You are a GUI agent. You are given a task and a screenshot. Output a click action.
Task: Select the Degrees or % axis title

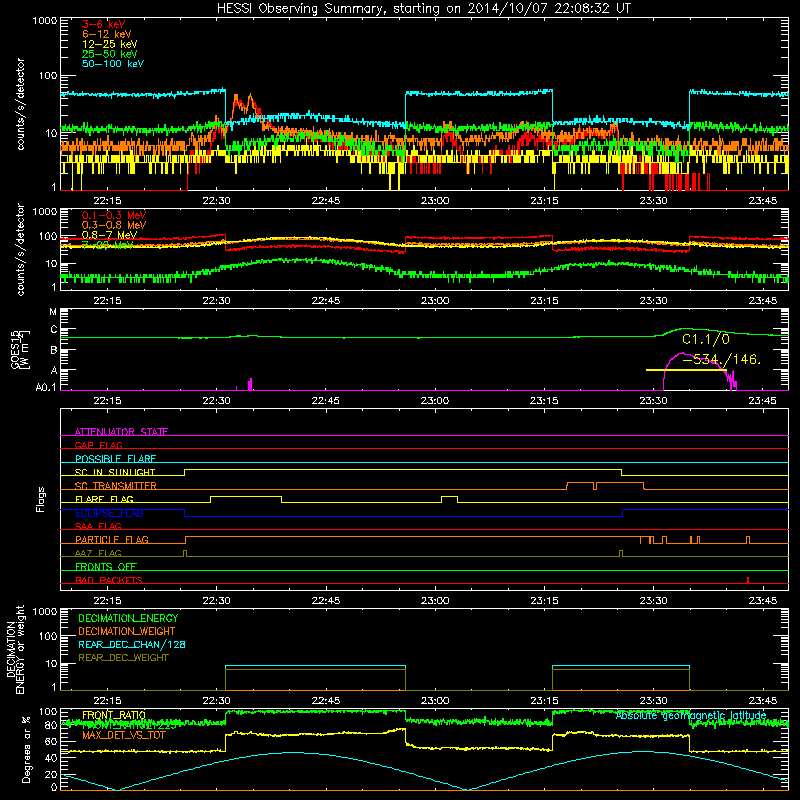click(26, 749)
